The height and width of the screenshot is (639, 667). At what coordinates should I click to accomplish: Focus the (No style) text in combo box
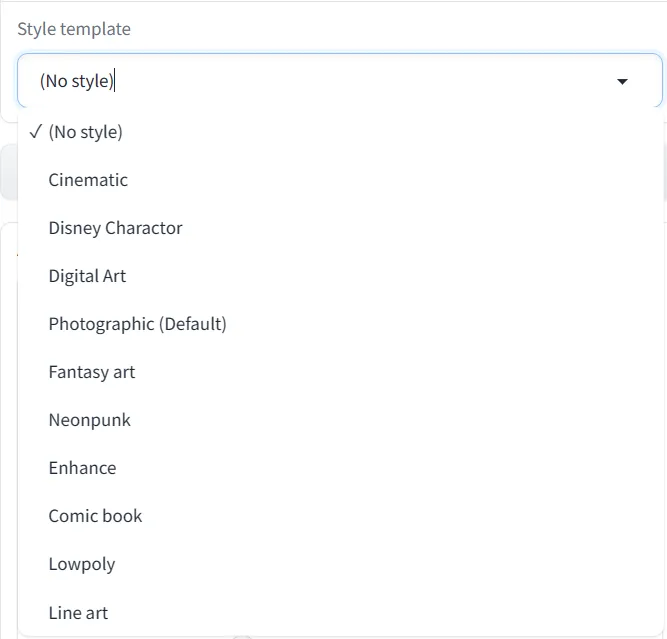coord(77,81)
